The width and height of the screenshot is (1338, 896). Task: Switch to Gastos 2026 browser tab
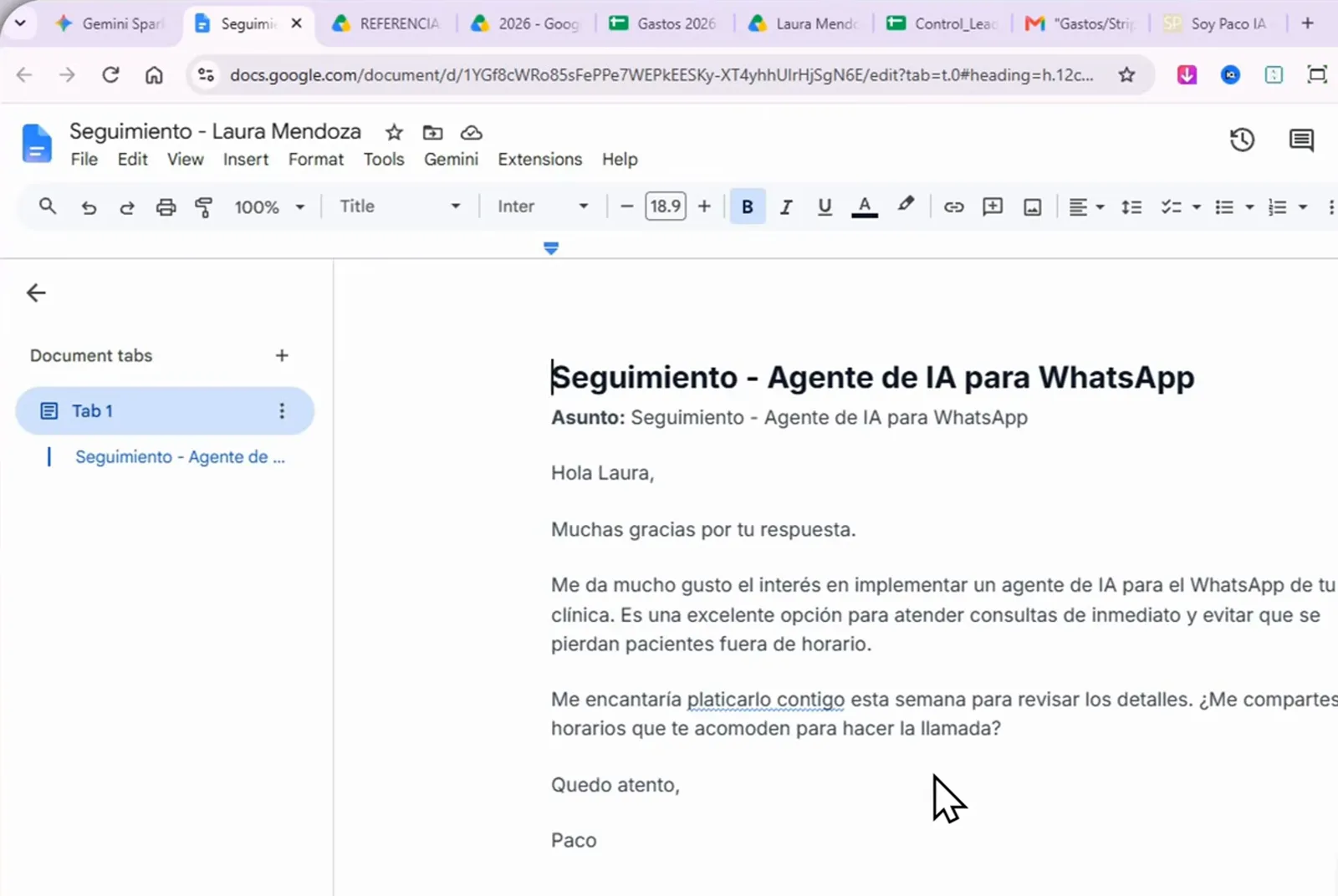tap(664, 23)
